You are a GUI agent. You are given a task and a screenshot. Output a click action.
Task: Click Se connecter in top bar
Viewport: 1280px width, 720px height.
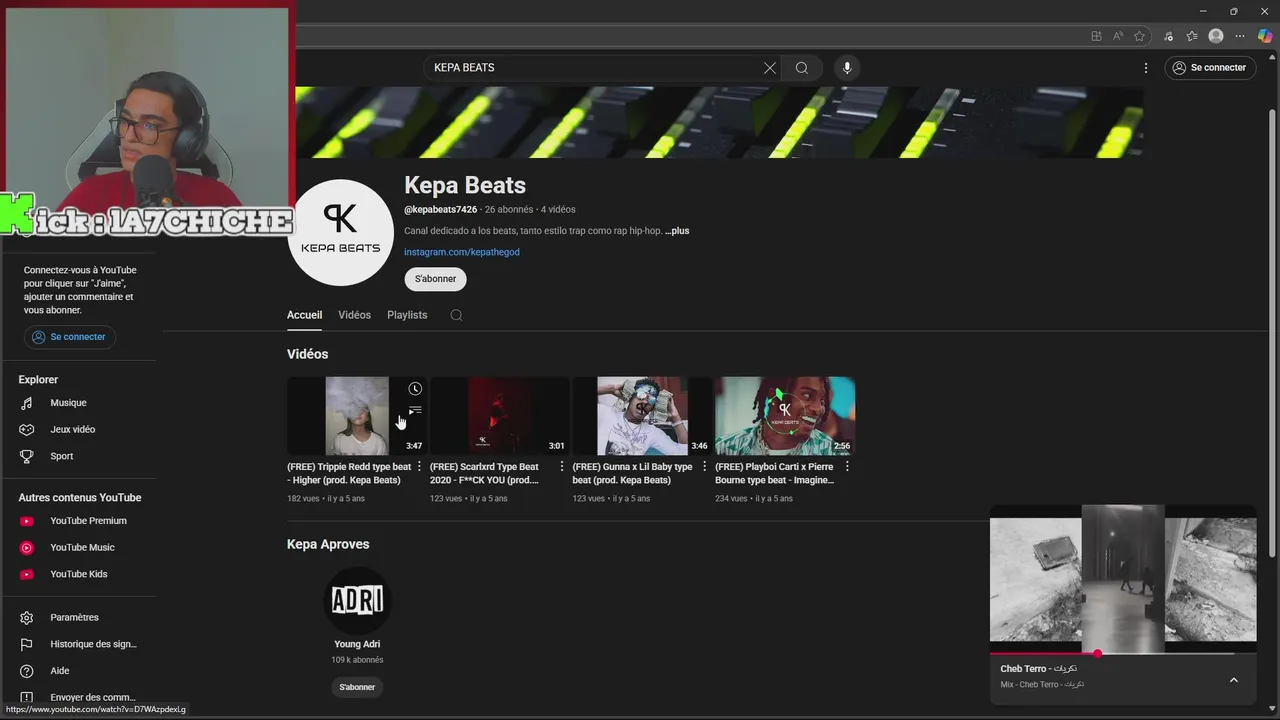(1210, 68)
